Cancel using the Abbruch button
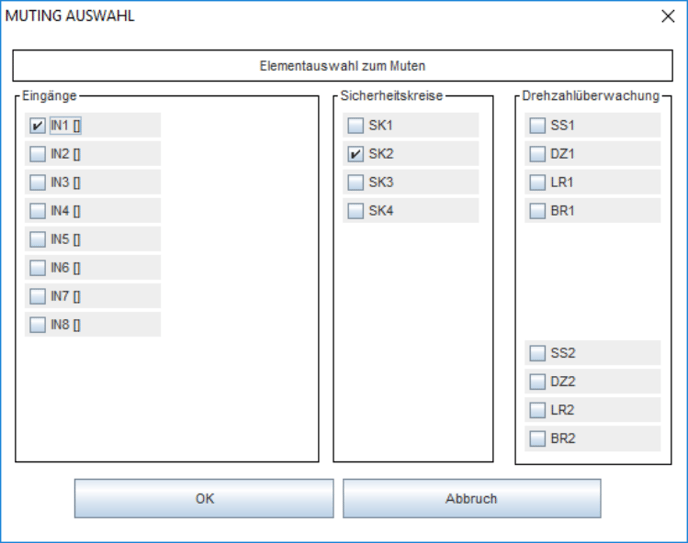Screen dimensions: 688x543 click(x=471, y=498)
